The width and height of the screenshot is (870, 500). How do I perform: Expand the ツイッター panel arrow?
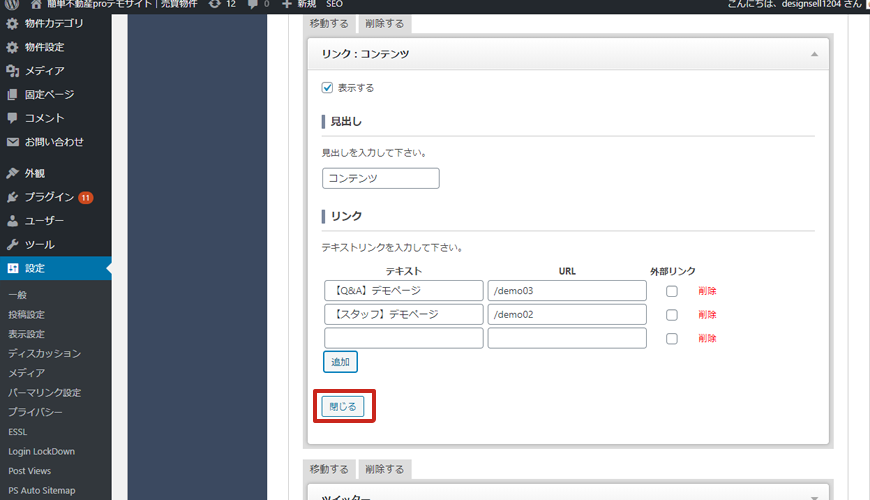(x=814, y=496)
